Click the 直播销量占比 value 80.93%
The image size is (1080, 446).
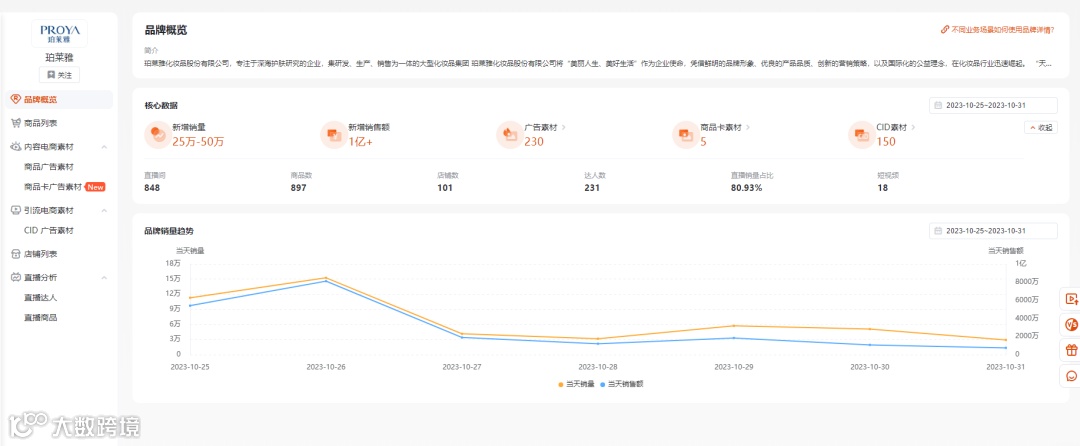point(747,187)
